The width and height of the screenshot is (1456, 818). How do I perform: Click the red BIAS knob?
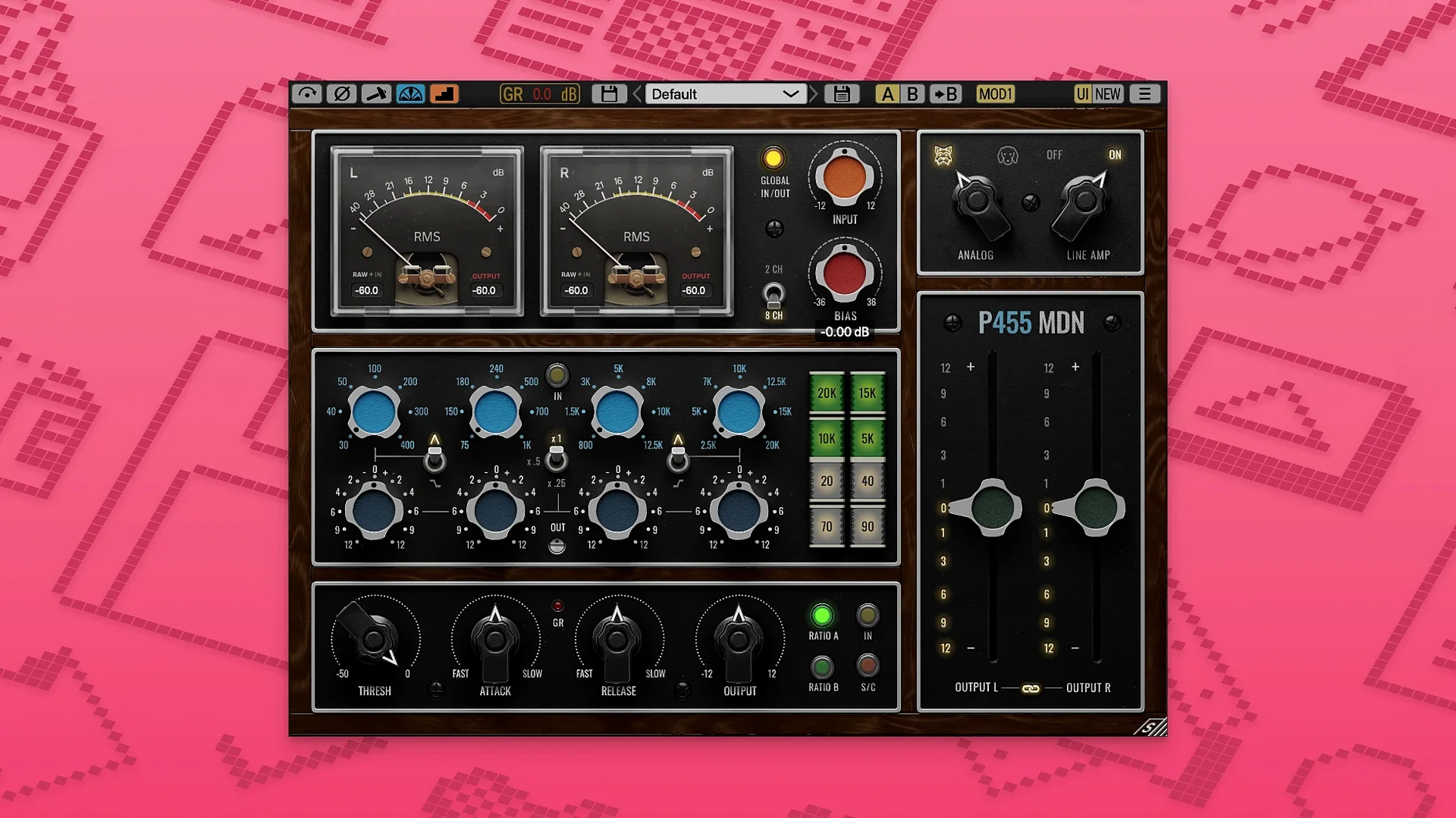coord(845,273)
